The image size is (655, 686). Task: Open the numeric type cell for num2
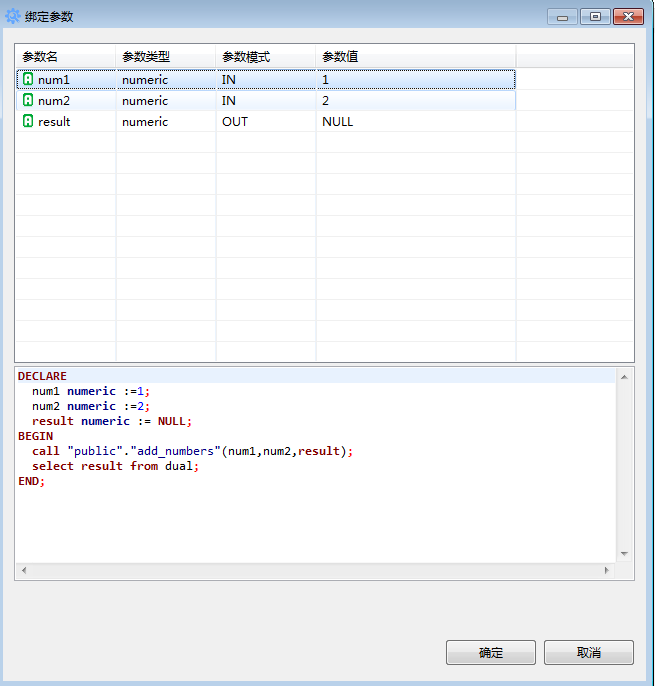pyautogui.click(x=165, y=100)
